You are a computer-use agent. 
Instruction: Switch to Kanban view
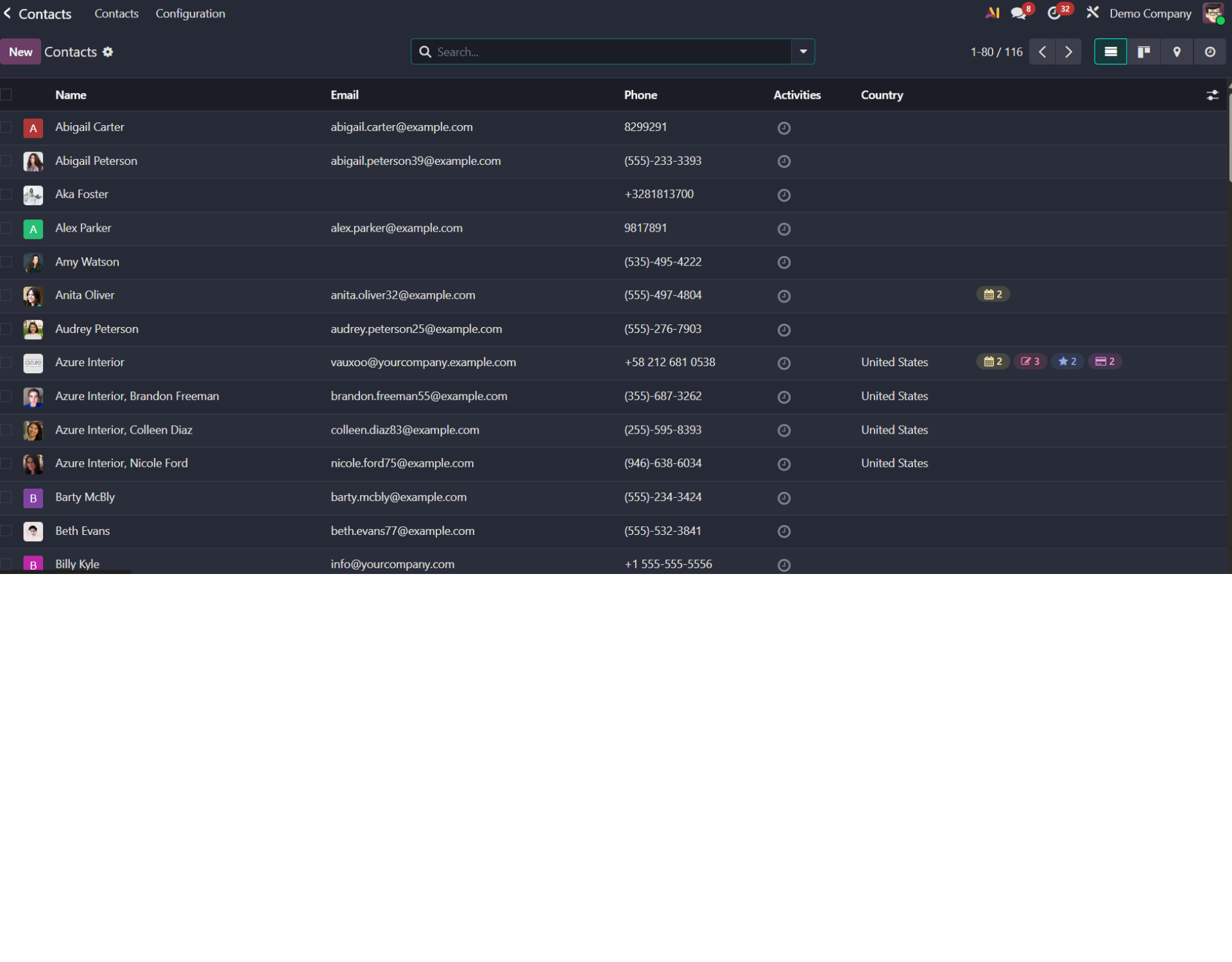pyautogui.click(x=1143, y=52)
